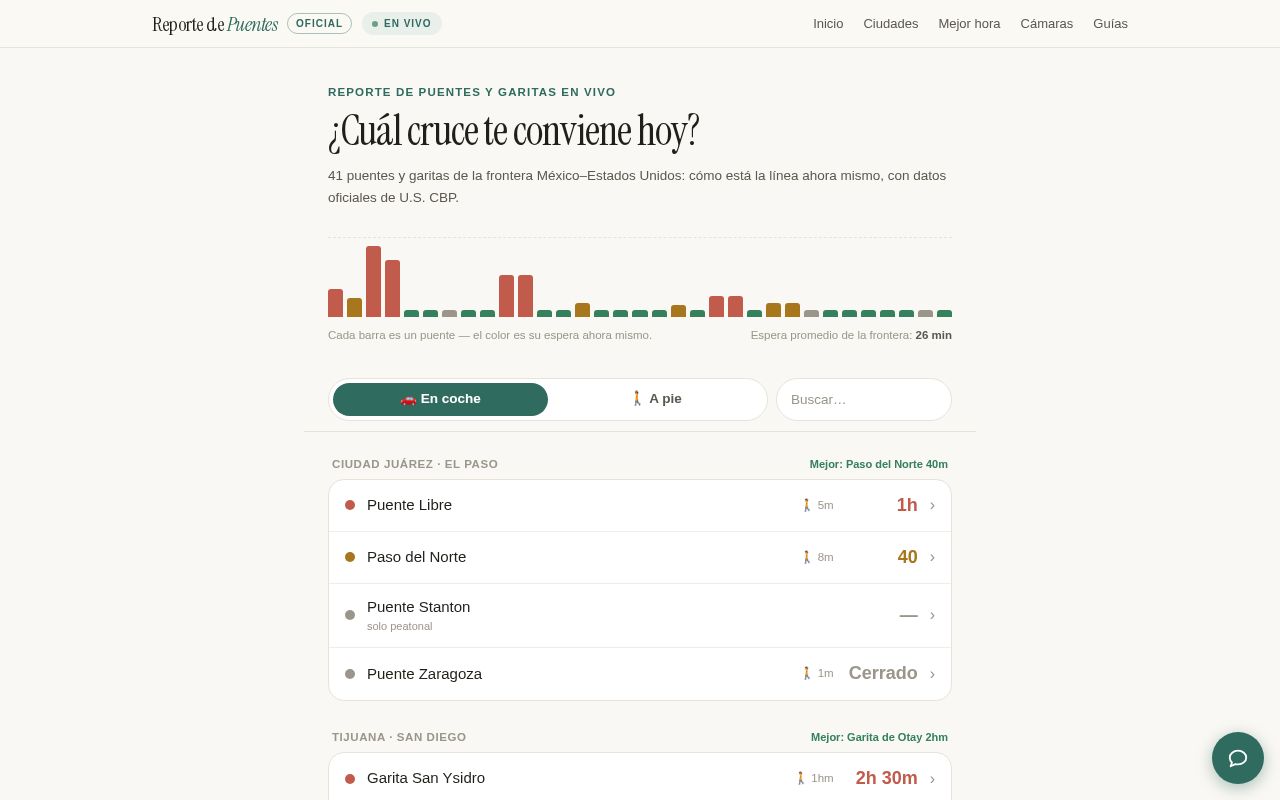Click the OFICIAL badge
1280x800 pixels.
pyautogui.click(x=319, y=24)
